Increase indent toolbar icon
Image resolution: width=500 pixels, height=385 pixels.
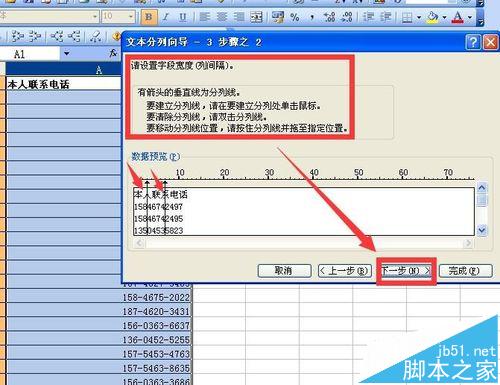(x=386, y=17)
